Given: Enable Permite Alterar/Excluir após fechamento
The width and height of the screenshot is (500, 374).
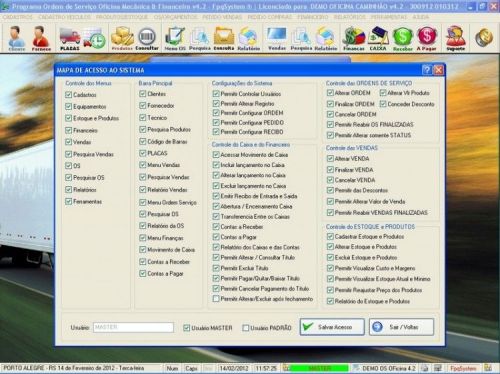Looking at the screenshot, I should 216,299.
